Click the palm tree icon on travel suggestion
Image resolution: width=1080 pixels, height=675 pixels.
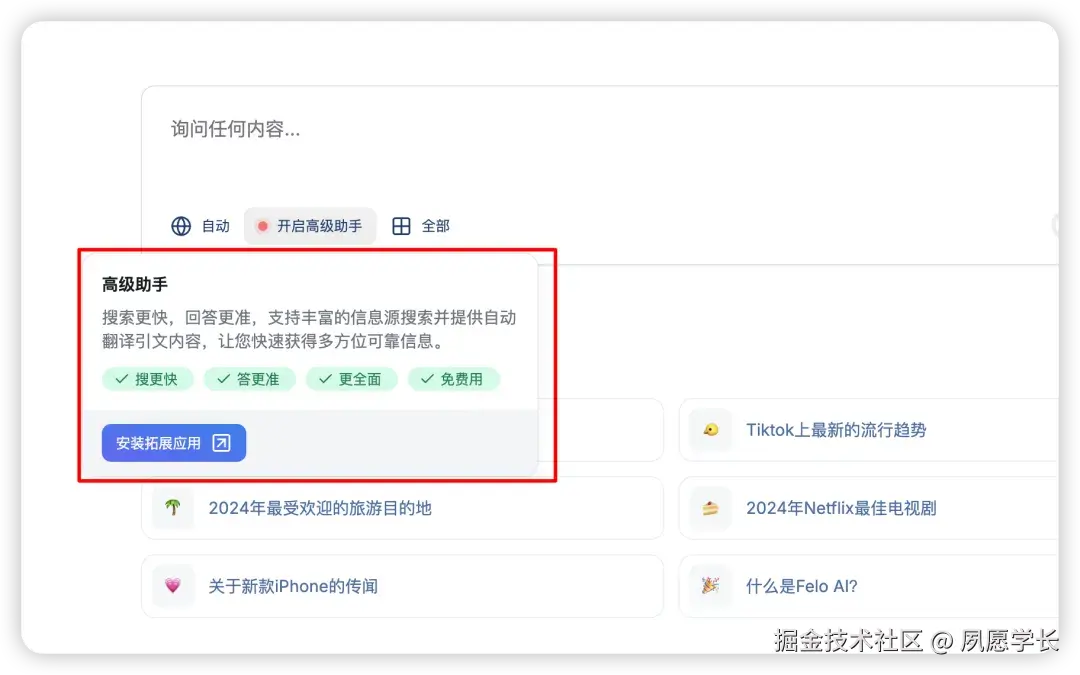(x=172, y=507)
